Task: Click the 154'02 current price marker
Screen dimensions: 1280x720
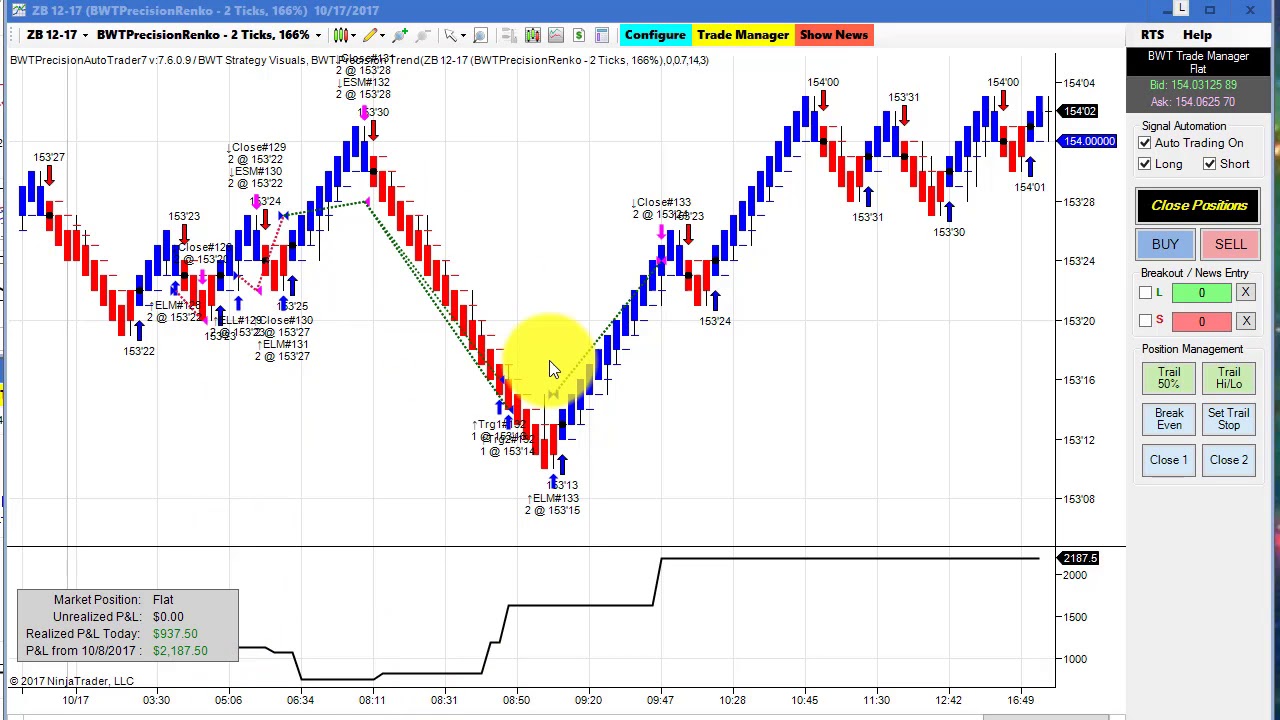Action: click(1079, 111)
